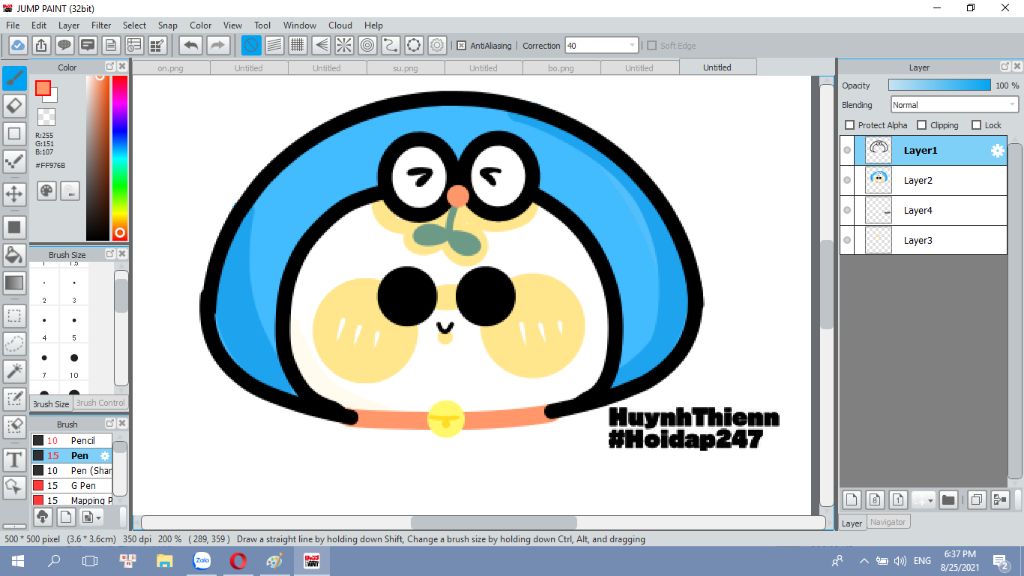Screen dimensions: 1024x576
Task: Enable curve snap icon
Action: pyautogui.click(x=391, y=45)
